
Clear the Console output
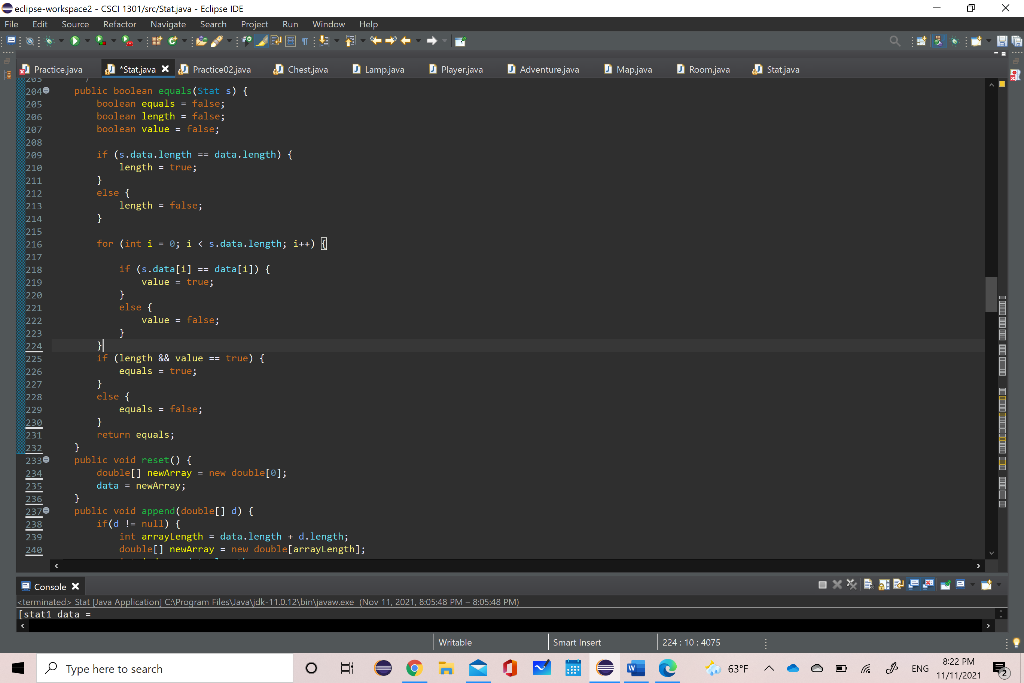(869, 584)
